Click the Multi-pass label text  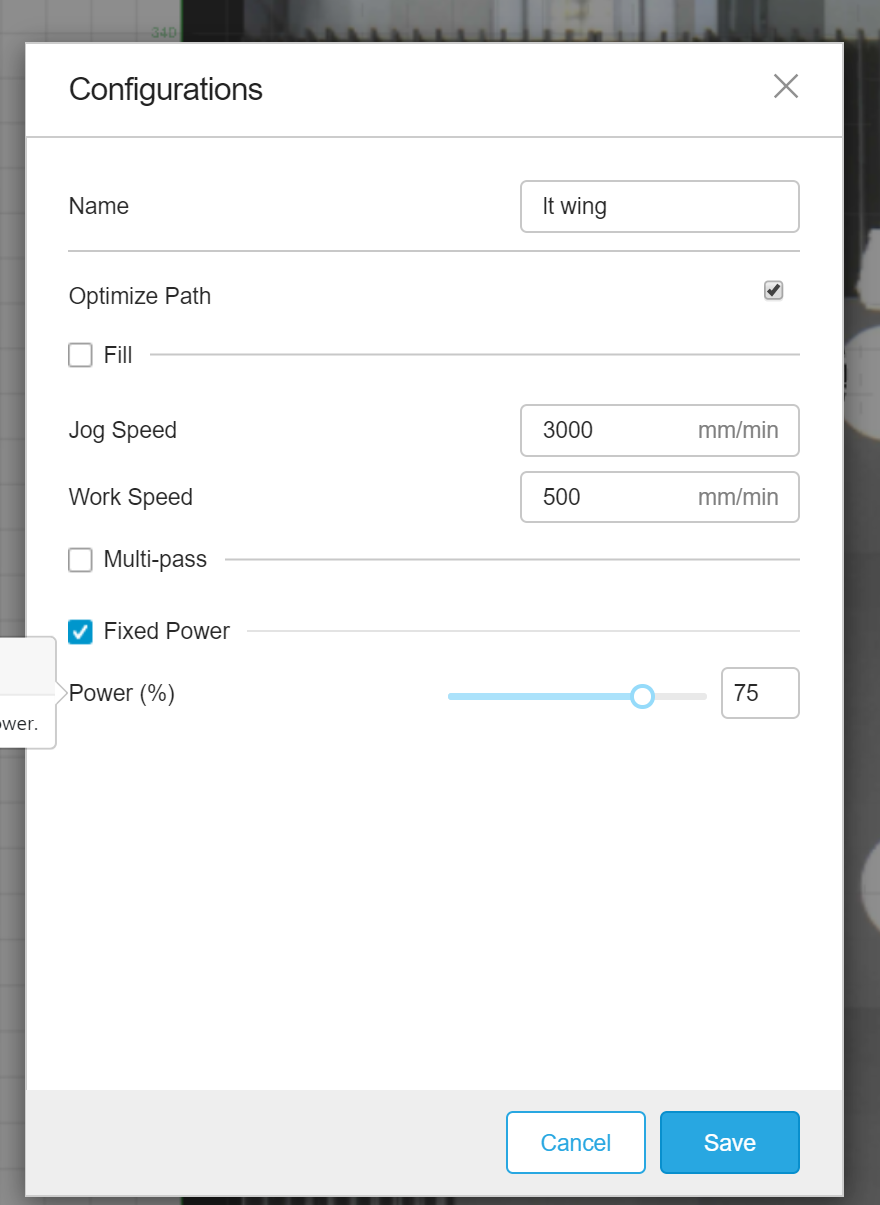[155, 559]
